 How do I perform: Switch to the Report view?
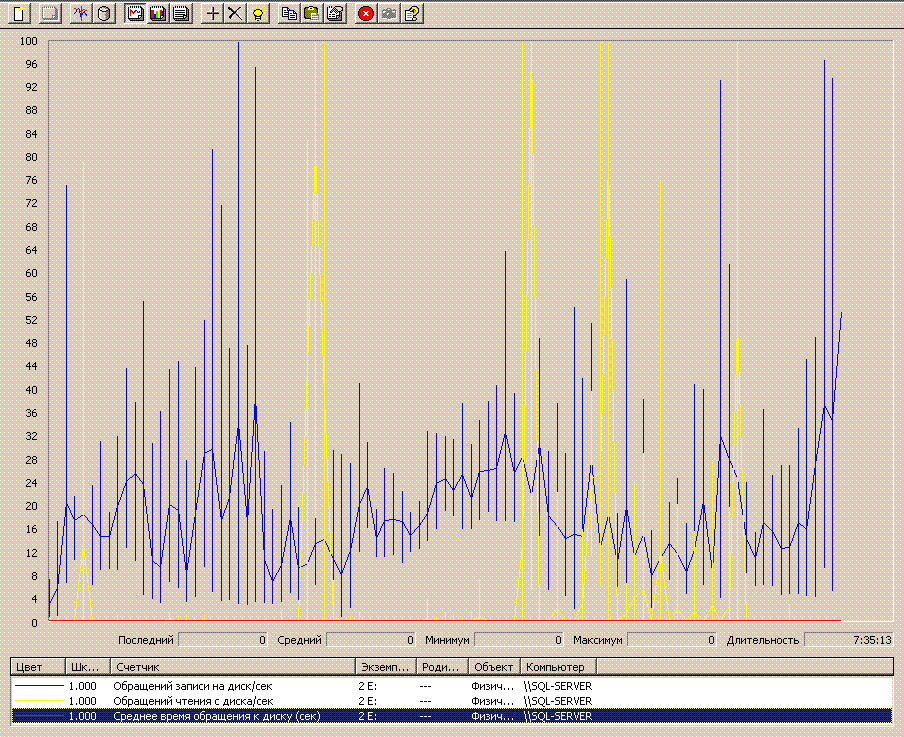180,13
